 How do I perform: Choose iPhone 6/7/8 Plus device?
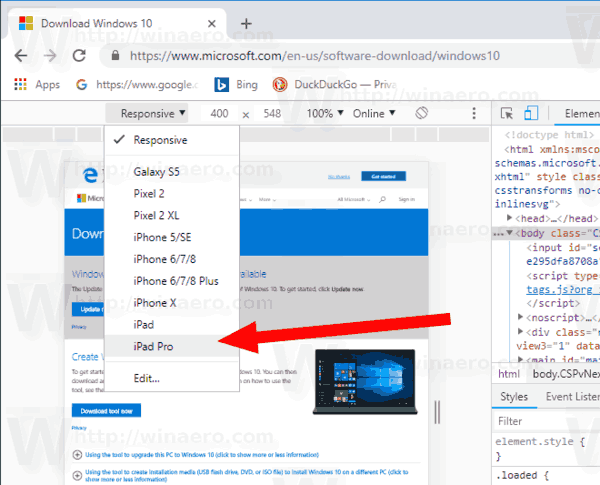pos(172,281)
